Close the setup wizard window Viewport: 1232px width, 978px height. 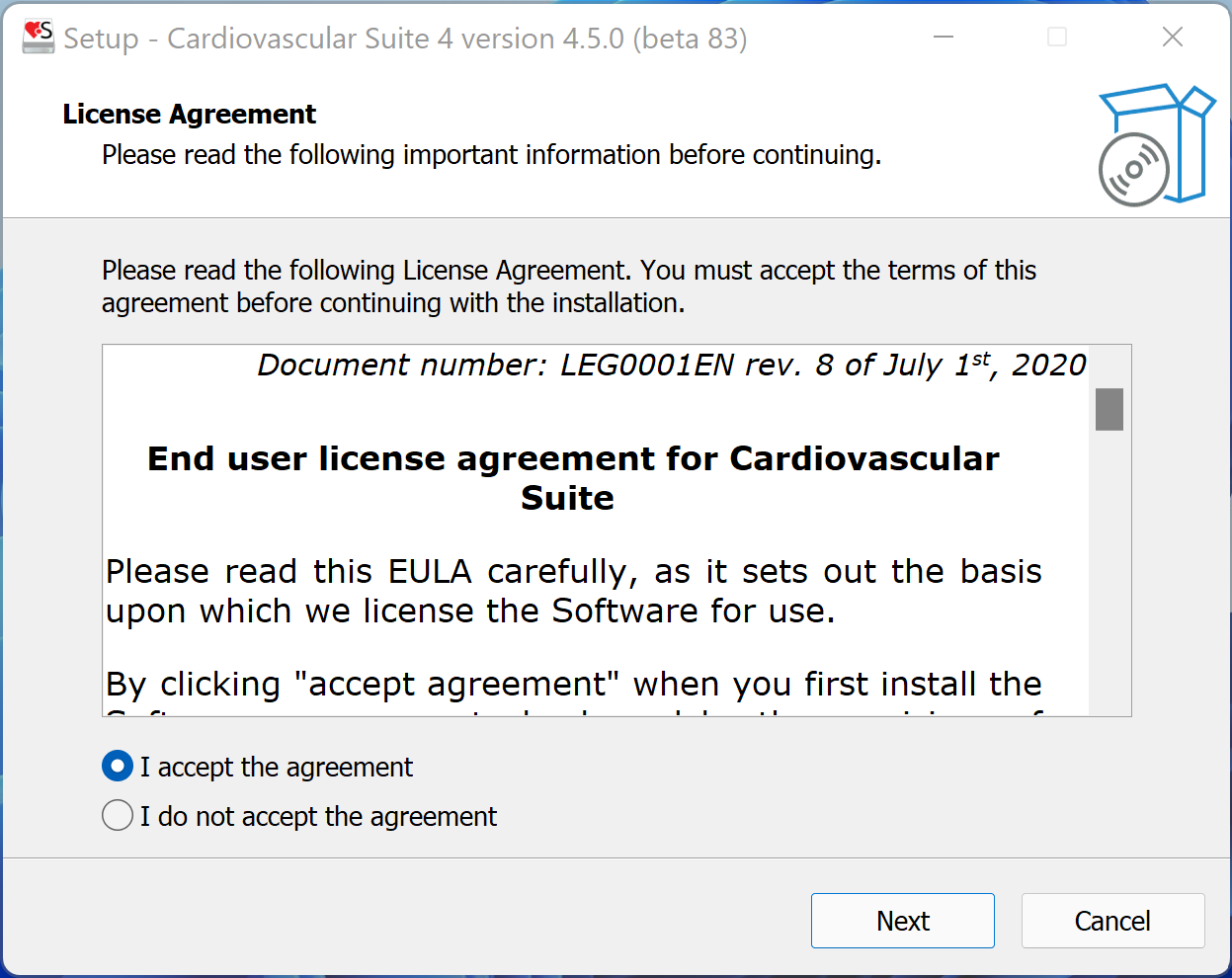(1173, 38)
